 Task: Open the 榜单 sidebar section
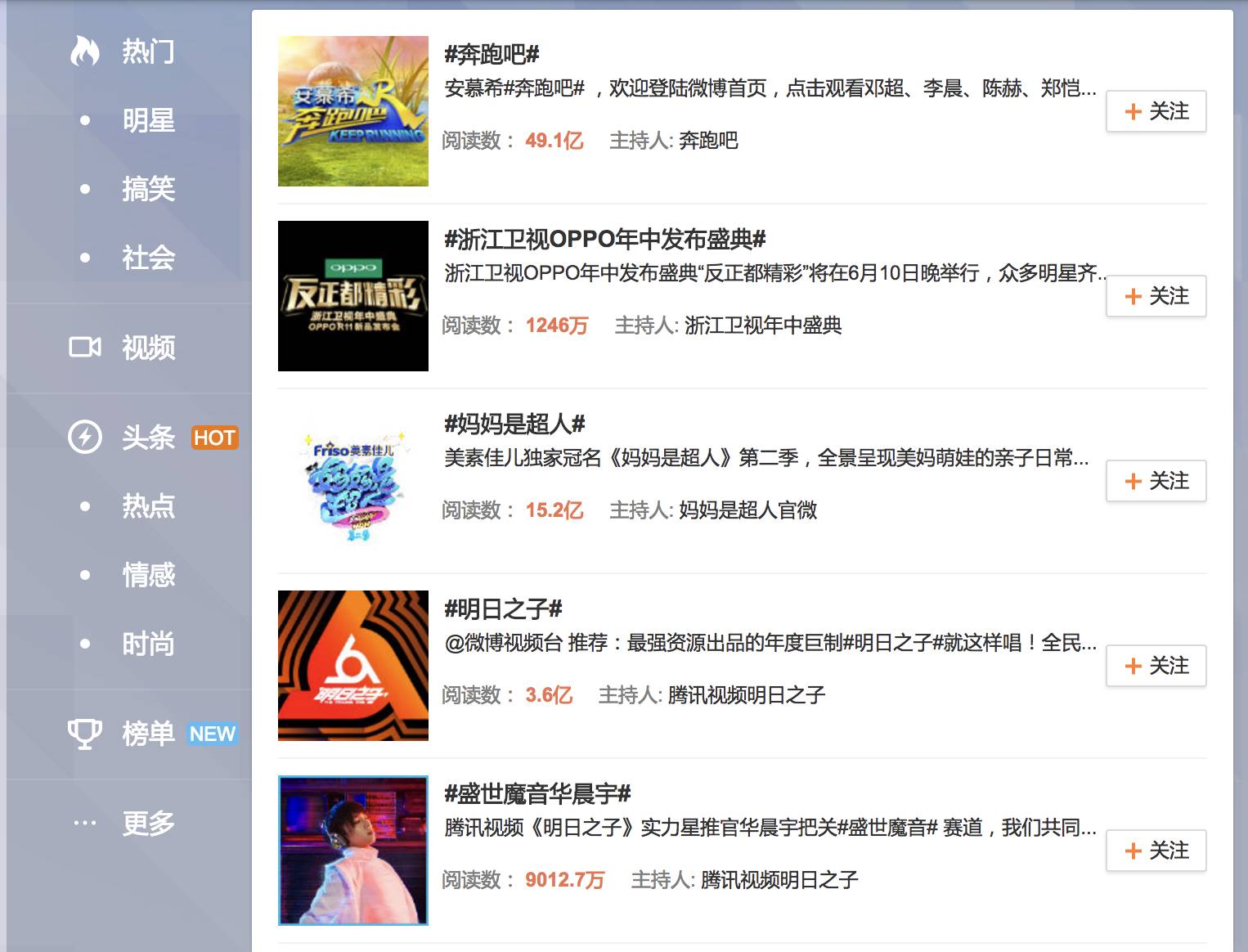(148, 734)
